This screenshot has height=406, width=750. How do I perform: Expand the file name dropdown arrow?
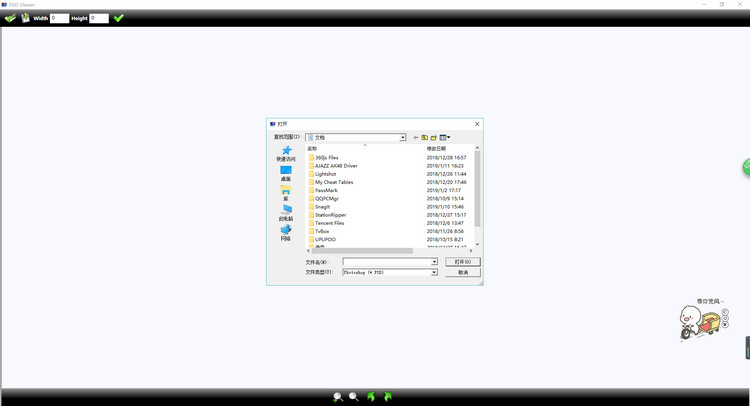(434, 262)
